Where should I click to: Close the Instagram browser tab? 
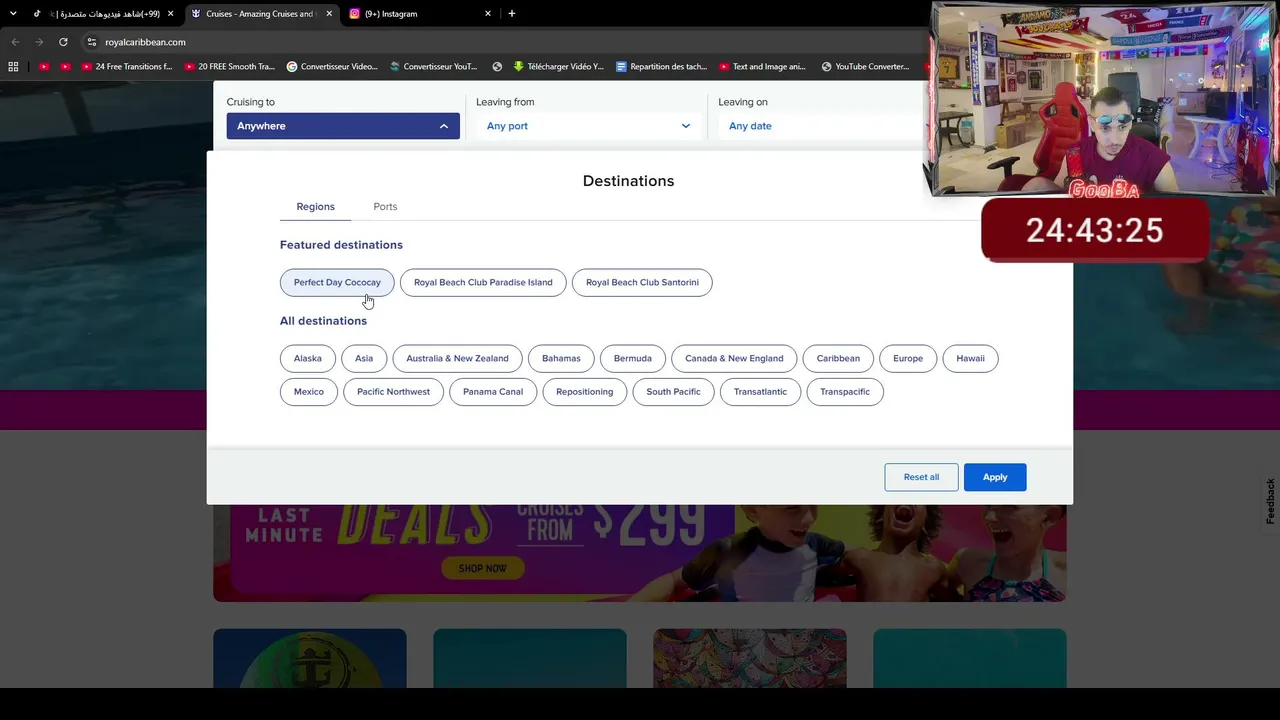(x=488, y=14)
